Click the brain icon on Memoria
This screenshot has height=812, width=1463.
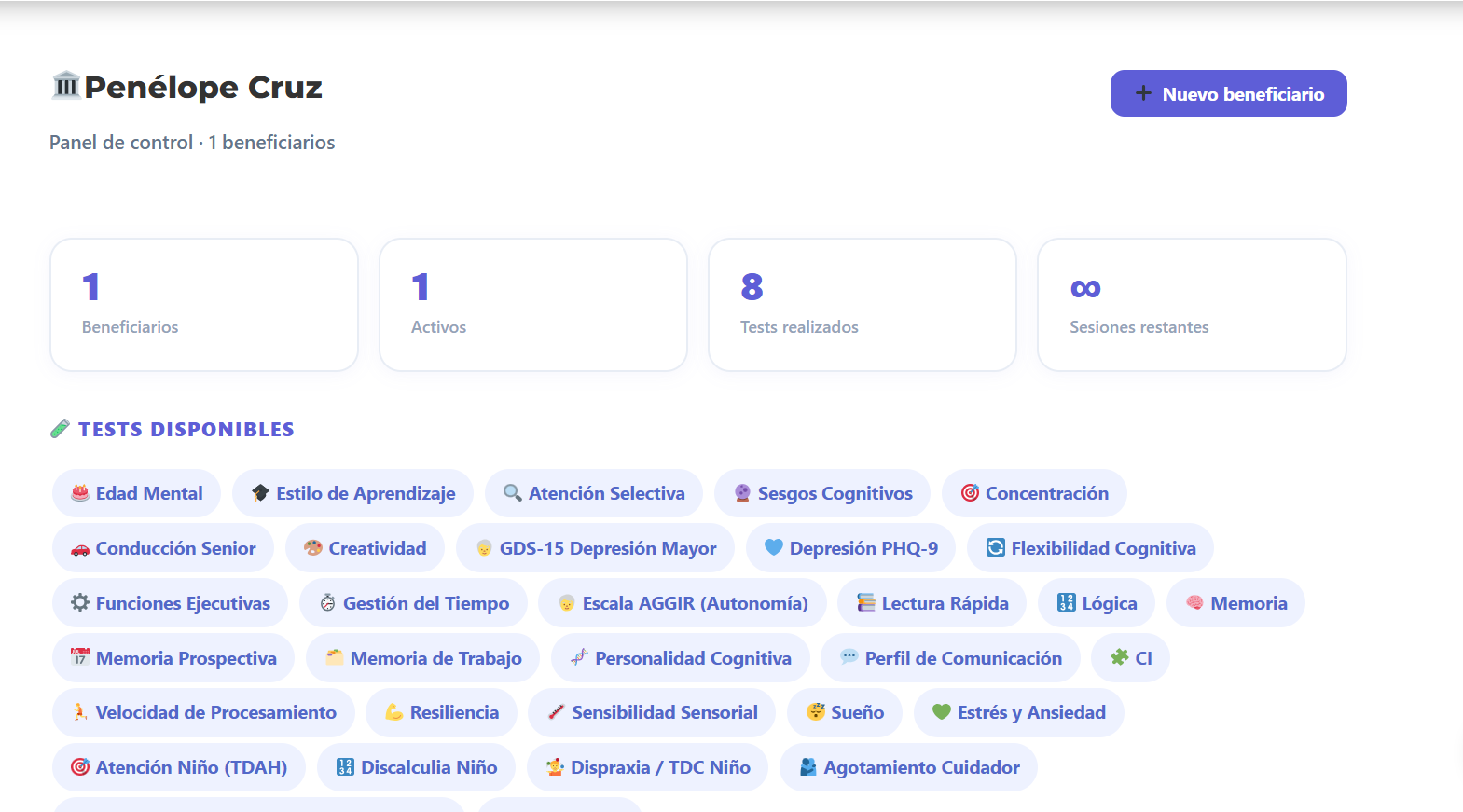pyautogui.click(x=1194, y=602)
